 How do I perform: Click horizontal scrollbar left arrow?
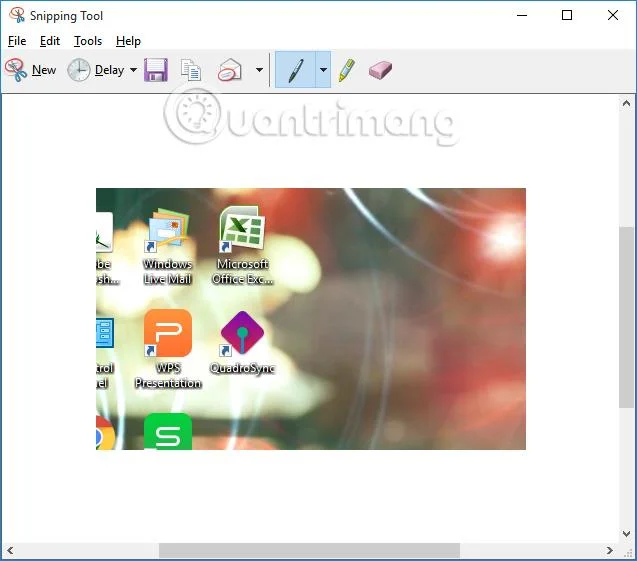pyautogui.click(x=10, y=550)
